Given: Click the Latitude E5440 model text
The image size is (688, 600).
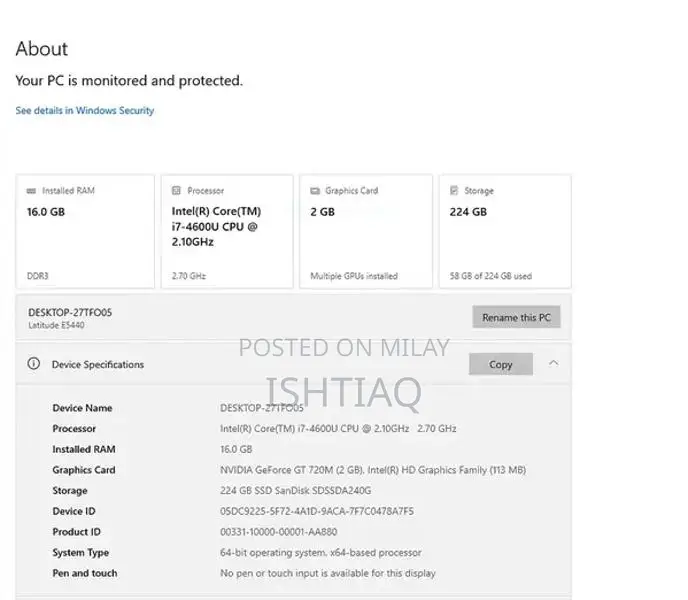Looking at the screenshot, I should point(56,325).
